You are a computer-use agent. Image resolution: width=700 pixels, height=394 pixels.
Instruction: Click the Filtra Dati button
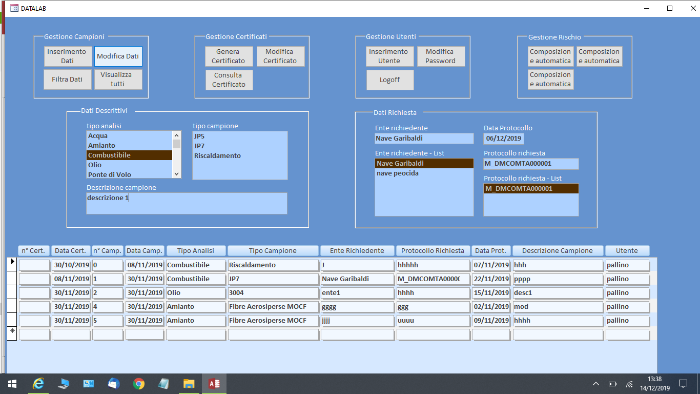coord(67,79)
